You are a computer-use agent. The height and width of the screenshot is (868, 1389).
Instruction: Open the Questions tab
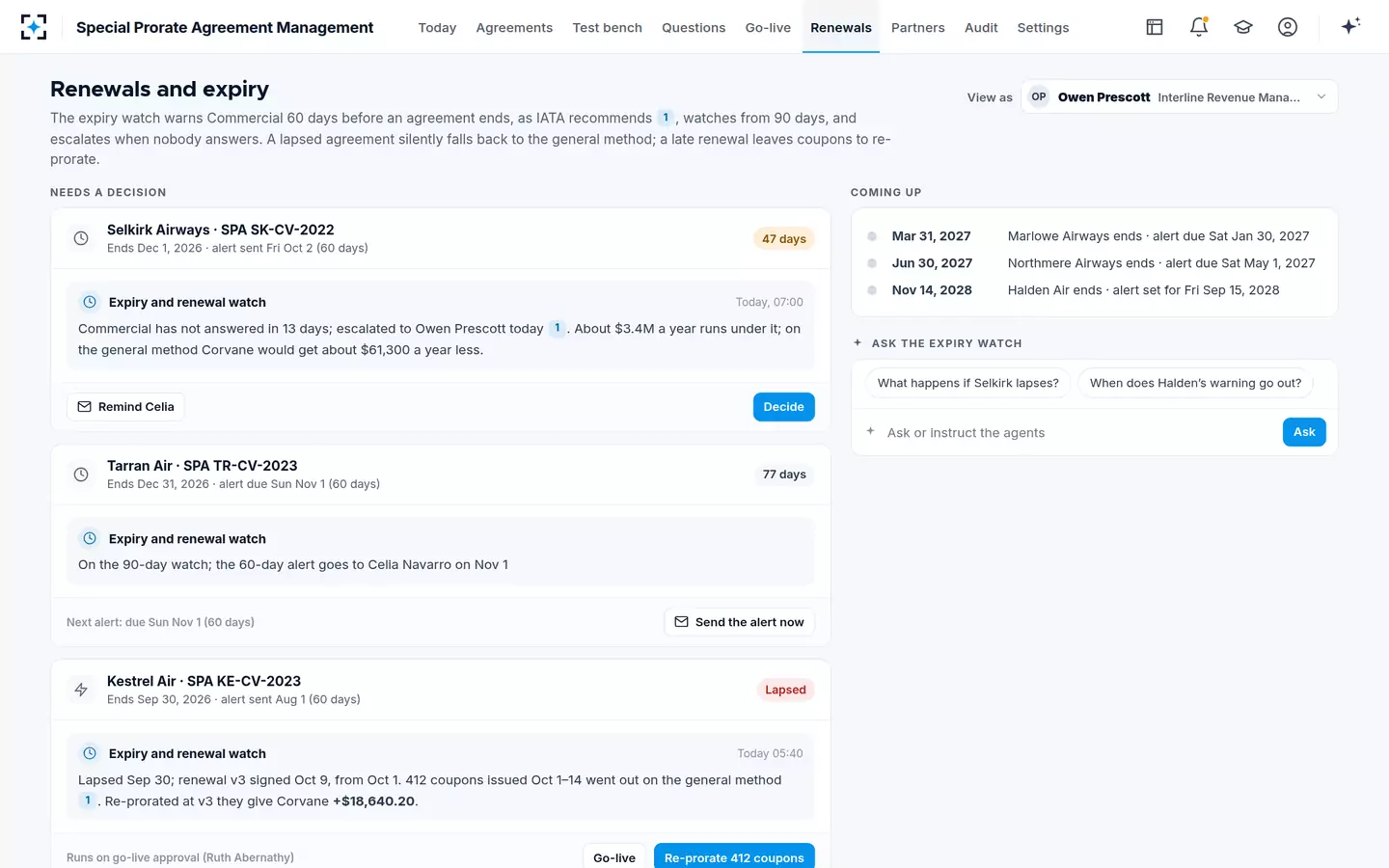point(694,28)
